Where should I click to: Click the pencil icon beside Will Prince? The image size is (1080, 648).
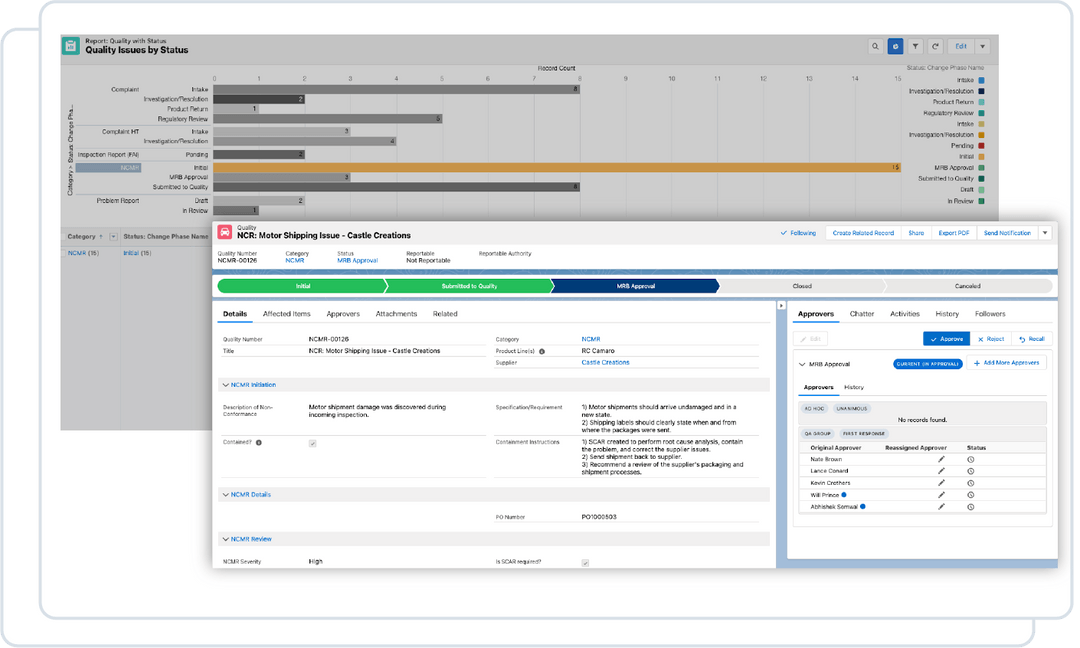[x=940, y=494]
